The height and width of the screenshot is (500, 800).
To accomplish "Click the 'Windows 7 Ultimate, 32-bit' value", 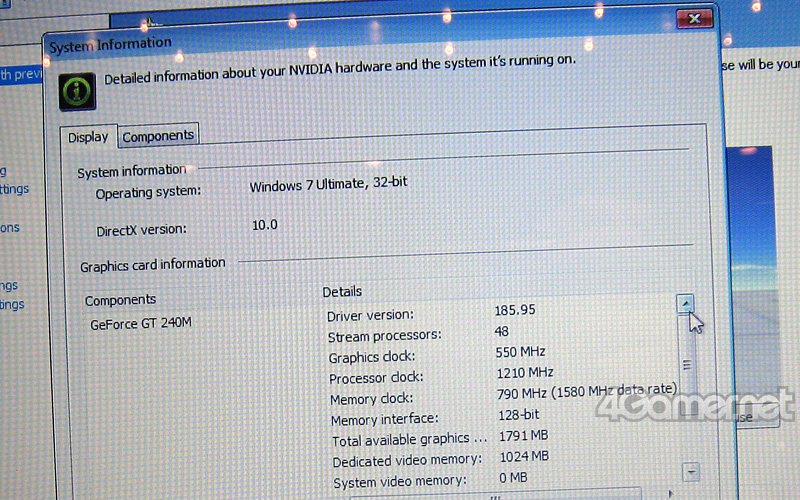I will [328, 184].
